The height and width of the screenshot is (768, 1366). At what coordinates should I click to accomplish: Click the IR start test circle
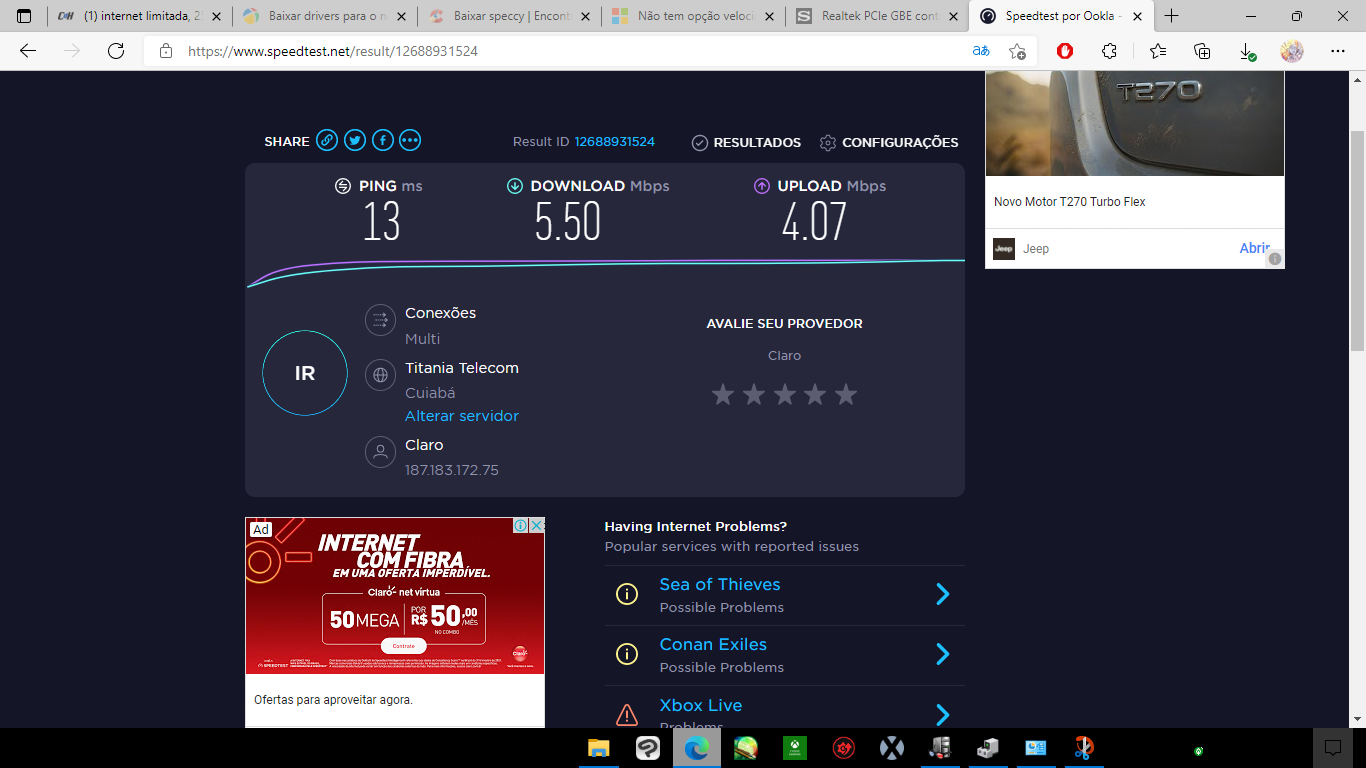click(305, 373)
